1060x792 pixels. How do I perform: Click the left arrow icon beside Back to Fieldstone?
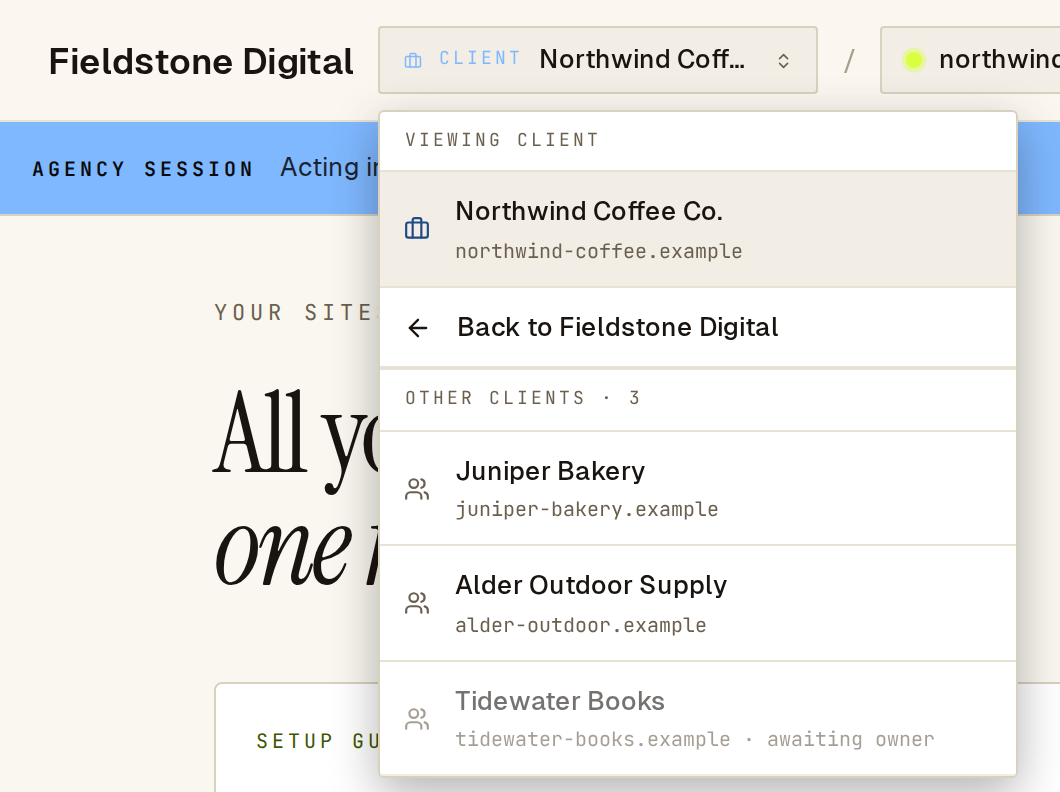(x=418, y=328)
